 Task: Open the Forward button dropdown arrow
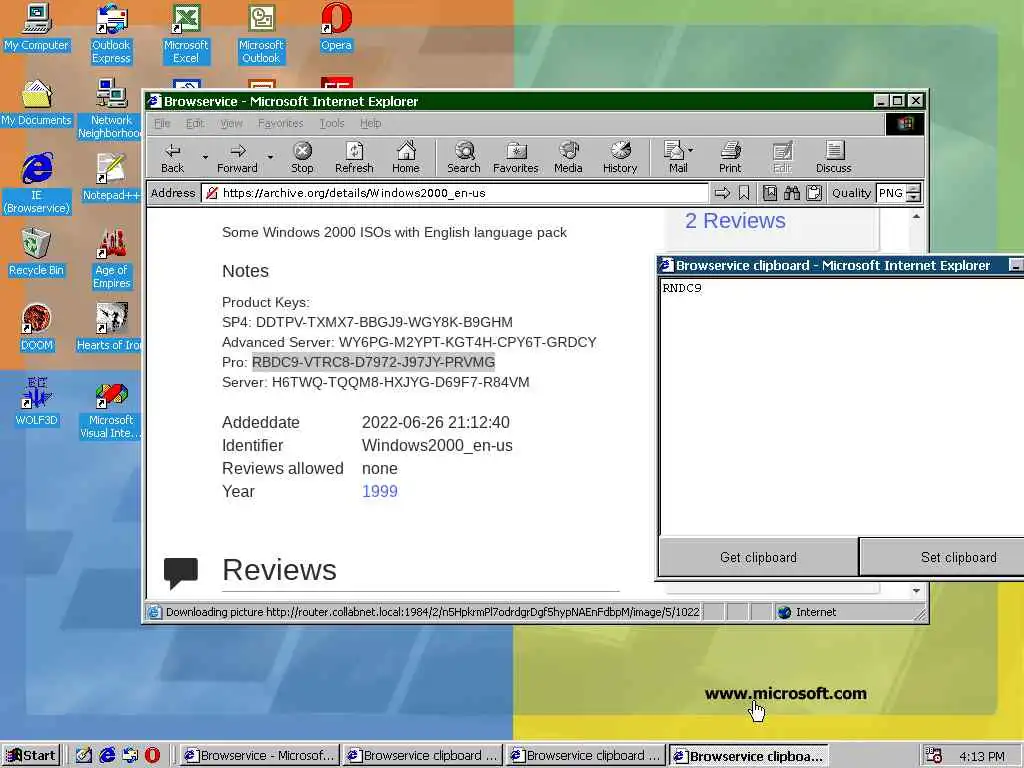[270, 157]
